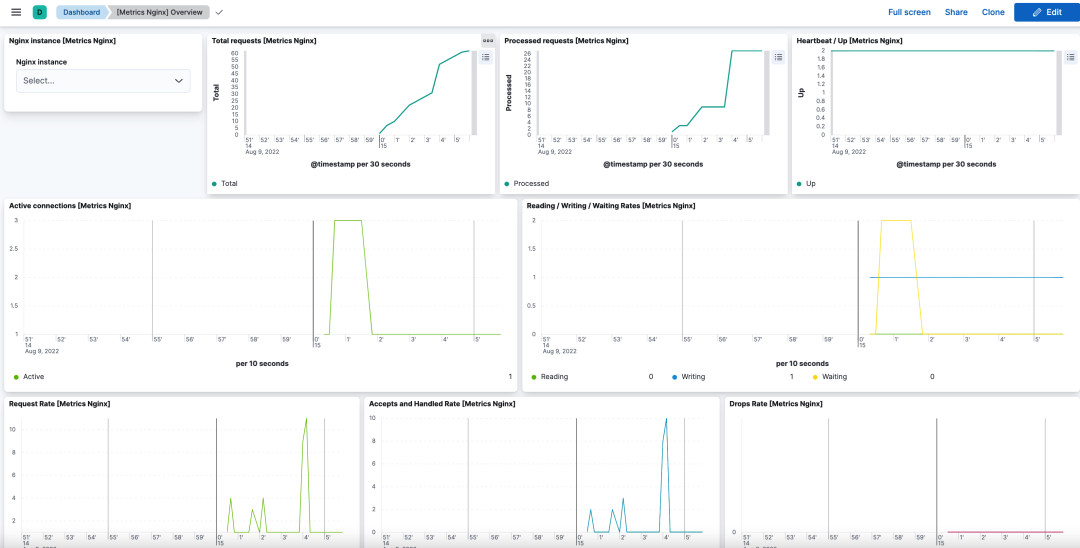Open the Share menu
1080x548 pixels.
tap(956, 12)
